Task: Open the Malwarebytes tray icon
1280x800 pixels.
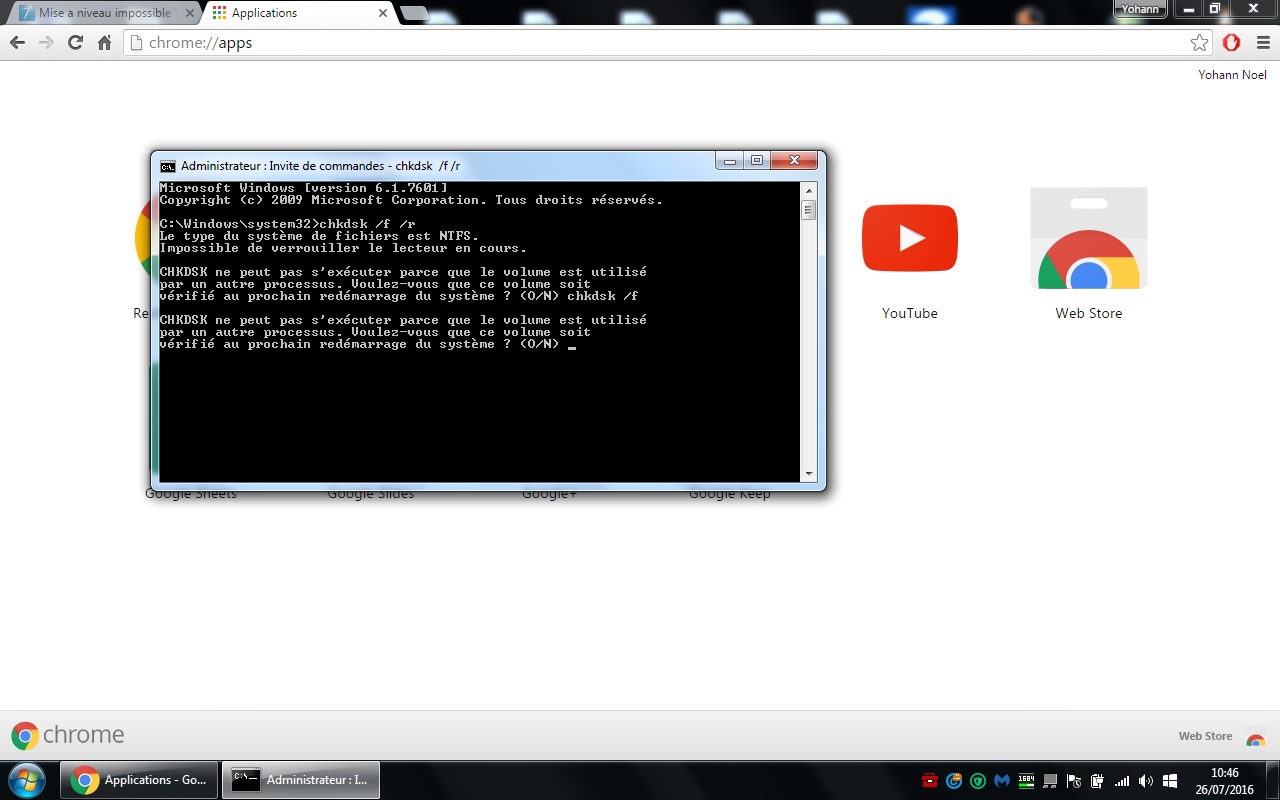Action: tap(1002, 780)
